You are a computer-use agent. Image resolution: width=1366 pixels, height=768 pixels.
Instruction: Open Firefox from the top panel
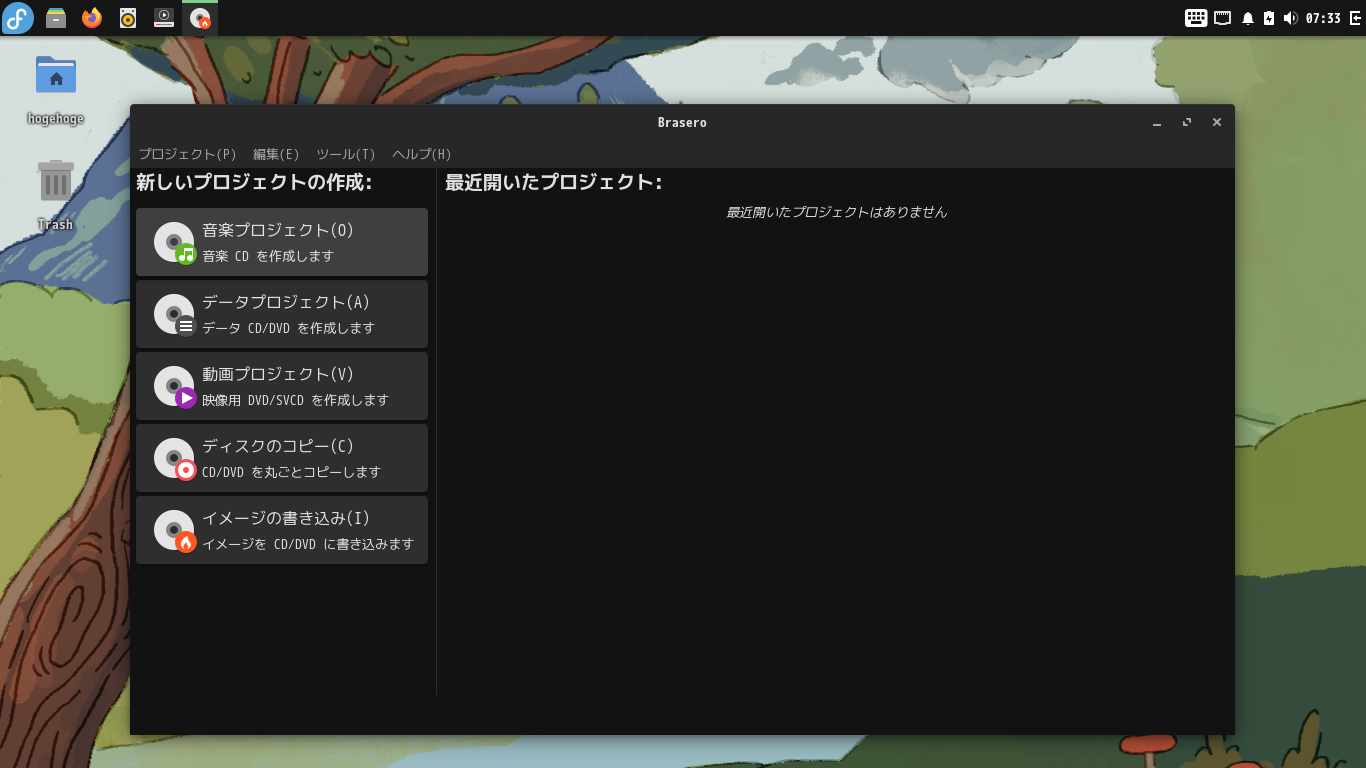pos(92,18)
